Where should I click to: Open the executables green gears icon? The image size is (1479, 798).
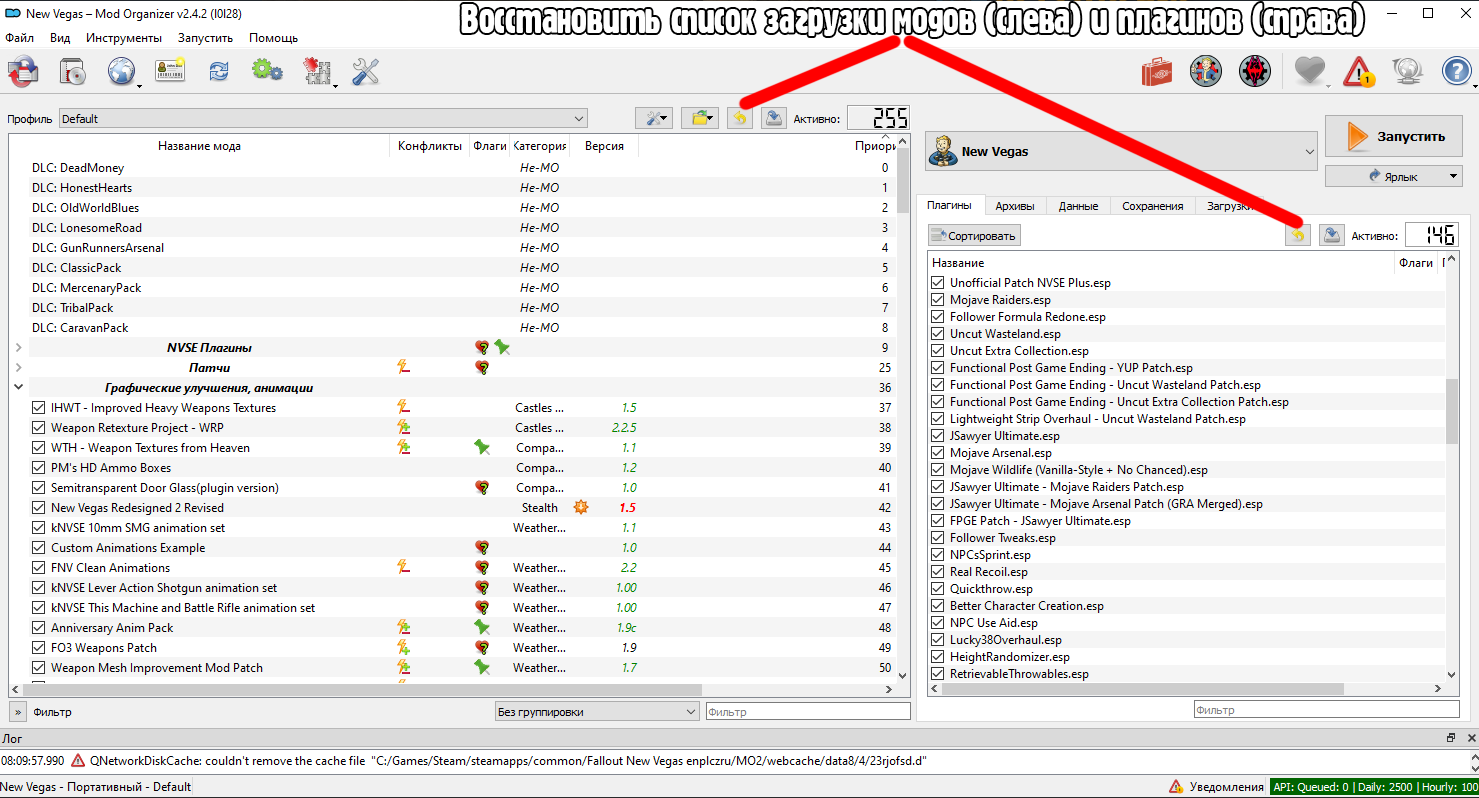(267, 71)
